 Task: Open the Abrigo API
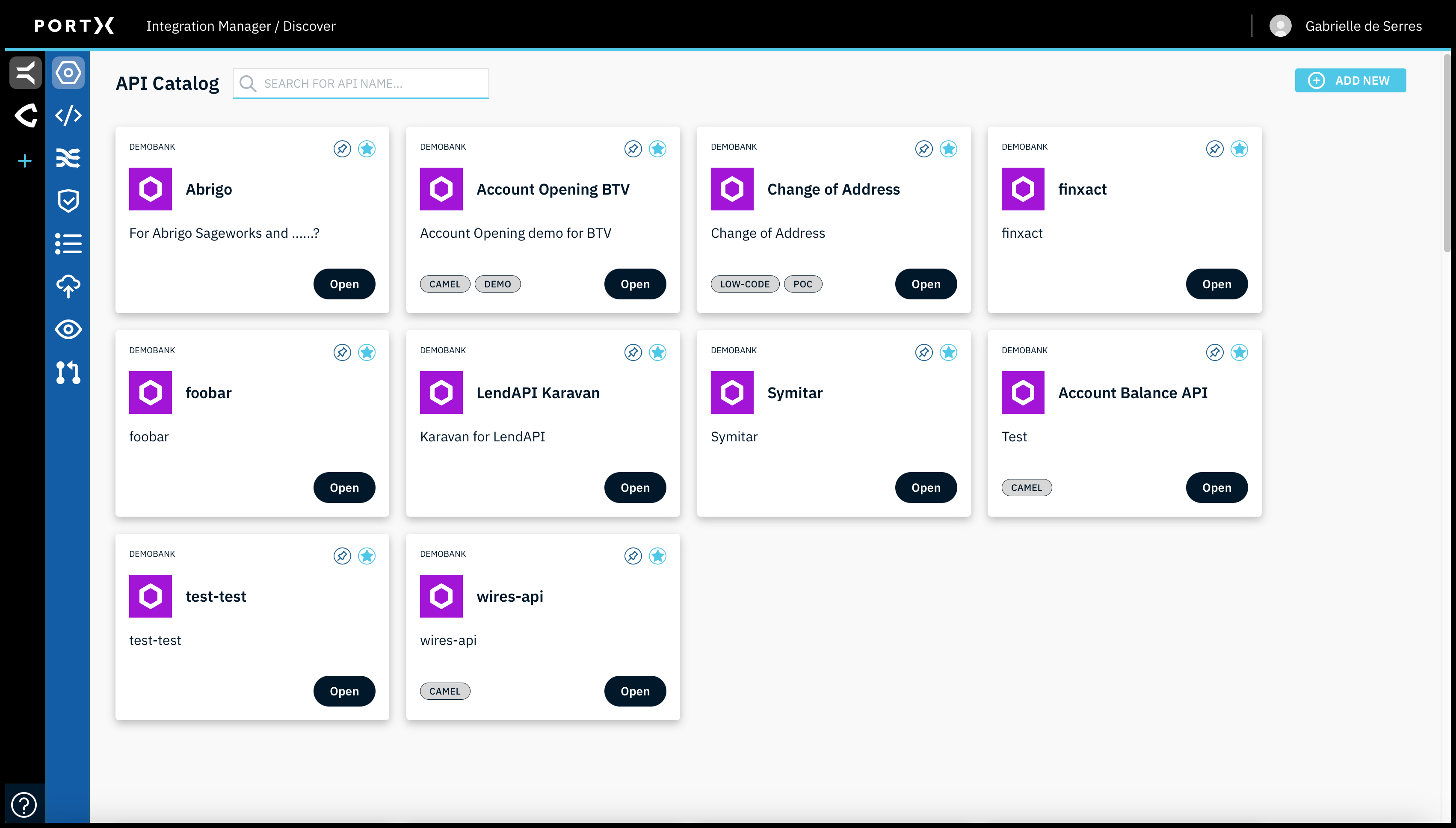click(x=344, y=284)
